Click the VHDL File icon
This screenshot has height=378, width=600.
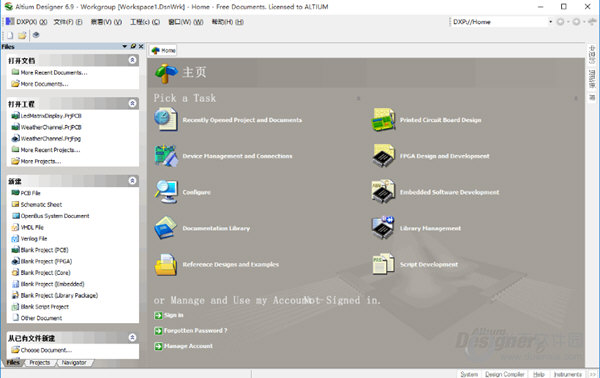coord(15,227)
